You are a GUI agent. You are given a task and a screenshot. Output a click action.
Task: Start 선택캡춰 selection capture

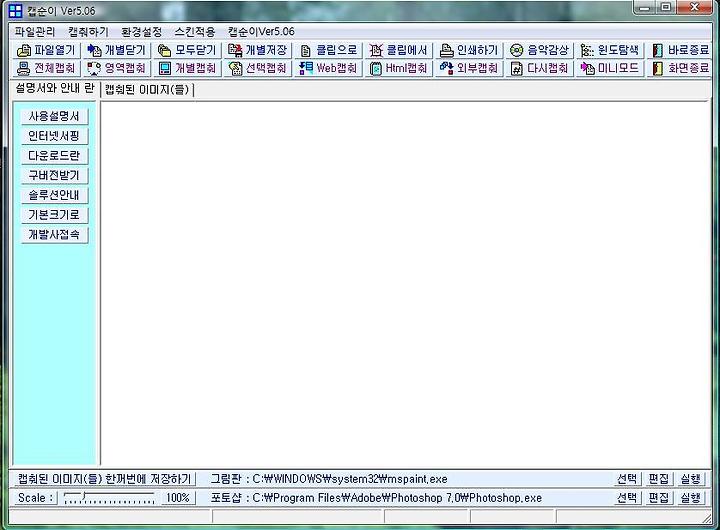[257, 68]
